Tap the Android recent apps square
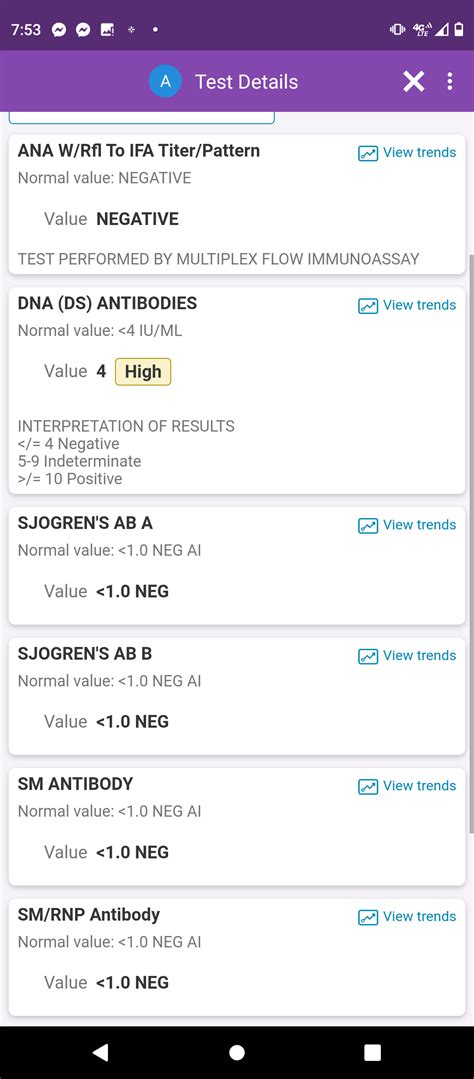 click(x=372, y=1052)
